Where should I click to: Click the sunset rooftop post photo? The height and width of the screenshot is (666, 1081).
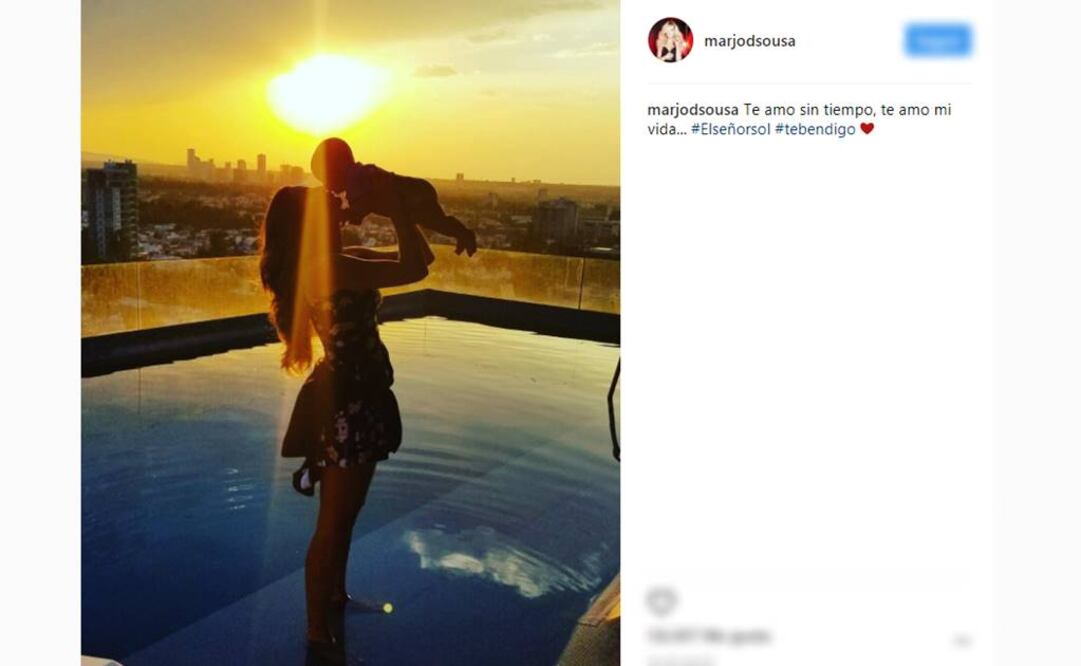click(x=350, y=333)
